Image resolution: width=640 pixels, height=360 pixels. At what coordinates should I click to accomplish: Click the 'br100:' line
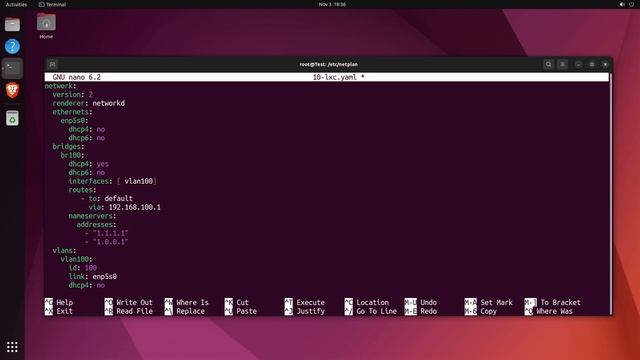[72, 155]
